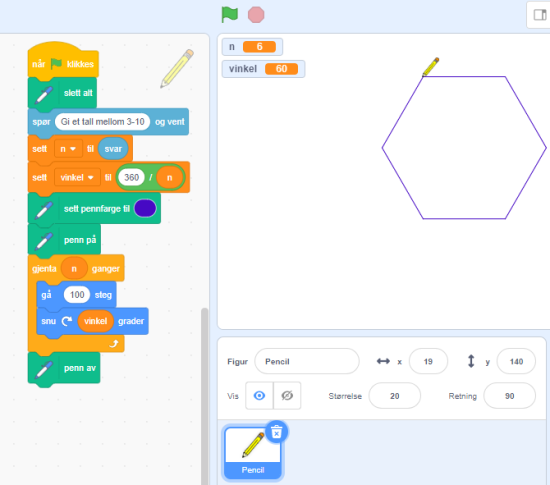Stop the project with the red stop icon
The image size is (550, 485).
pyautogui.click(x=256, y=15)
